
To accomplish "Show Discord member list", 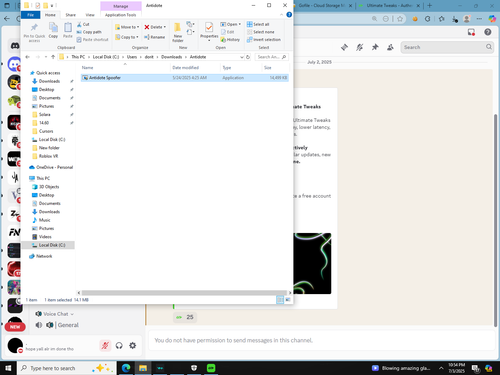I will pyautogui.click(x=390, y=47).
